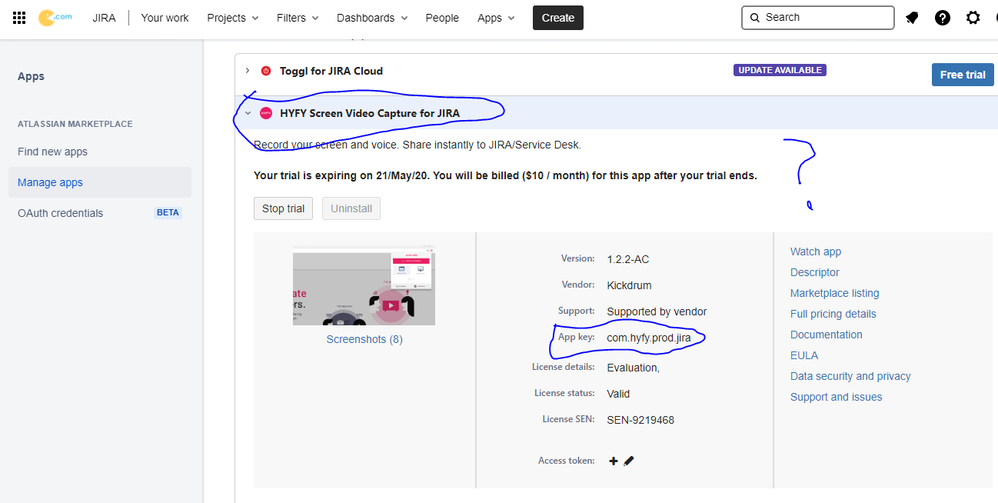The image size is (998, 503).
Task: Select Manage apps in sidebar
Action: click(x=100, y=182)
